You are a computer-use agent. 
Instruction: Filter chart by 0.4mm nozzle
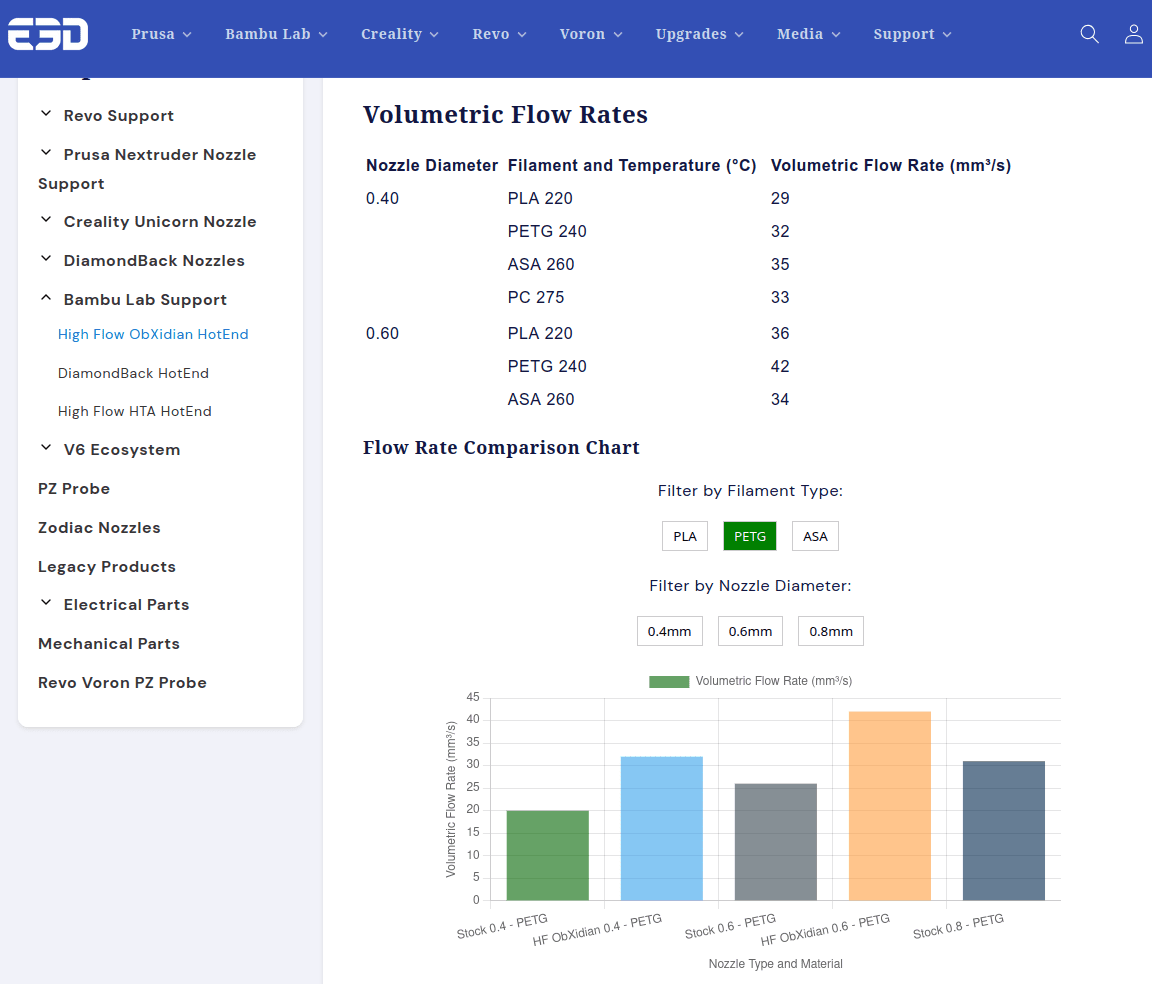tap(669, 631)
